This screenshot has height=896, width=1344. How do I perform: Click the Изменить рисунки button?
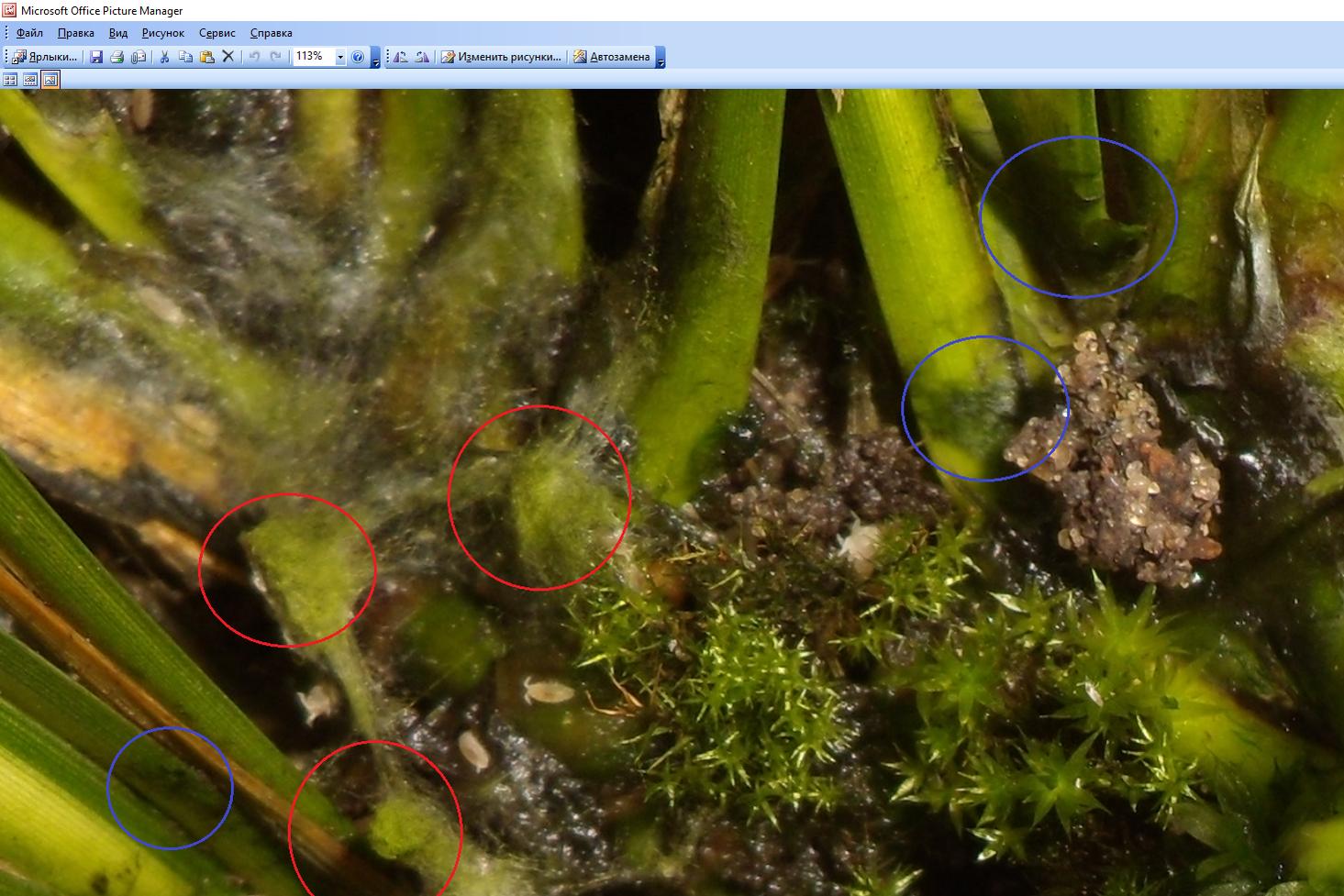[501, 57]
